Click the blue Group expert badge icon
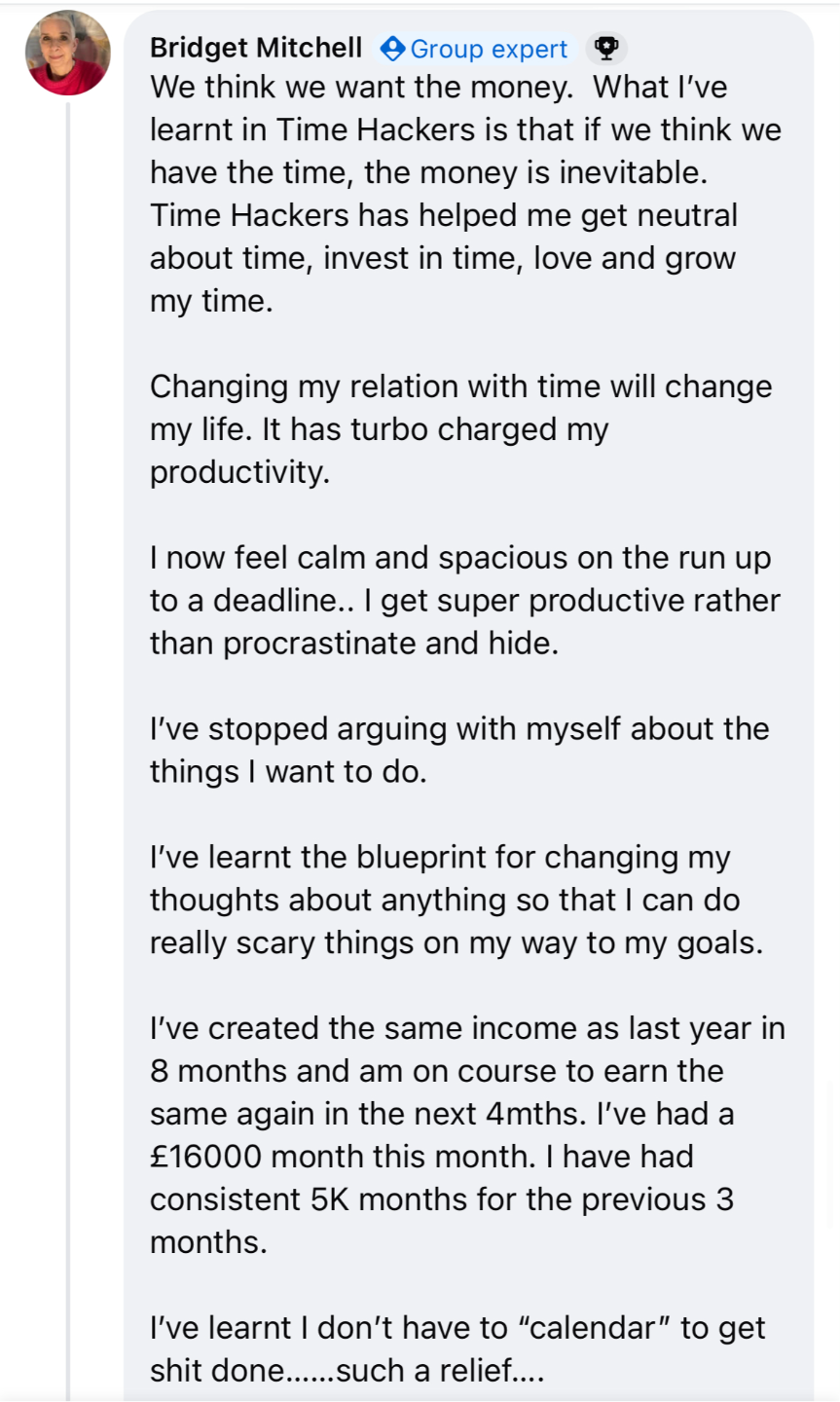Viewport: 840px width, 1402px height. click(x=393, y=48)
